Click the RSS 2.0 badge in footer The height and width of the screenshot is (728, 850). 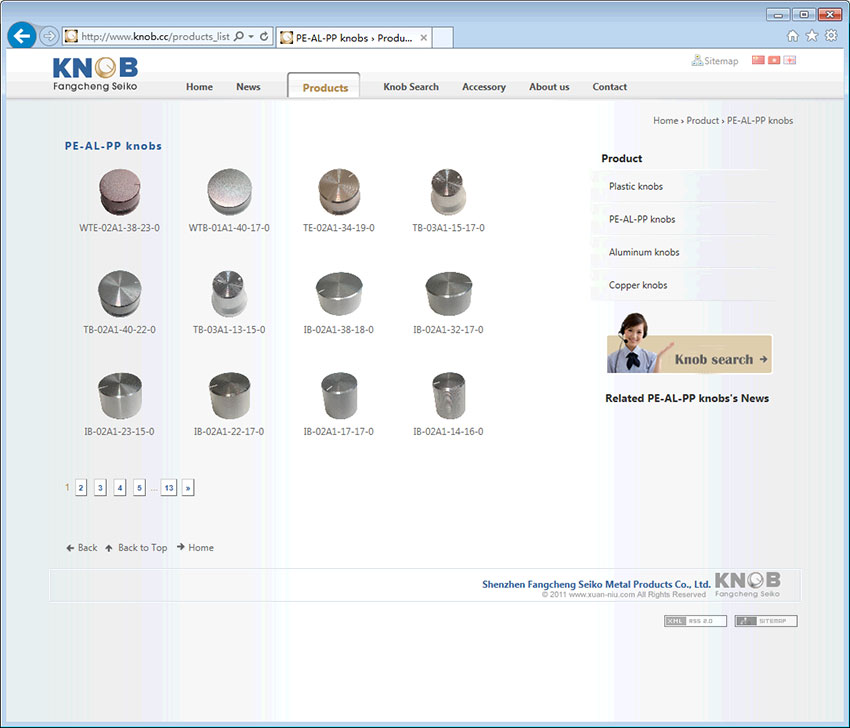[695, 621]
